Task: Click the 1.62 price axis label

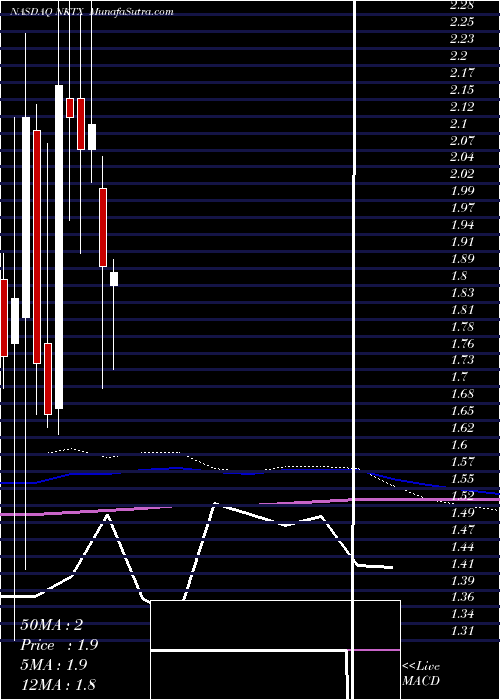Action: point(462,428)
